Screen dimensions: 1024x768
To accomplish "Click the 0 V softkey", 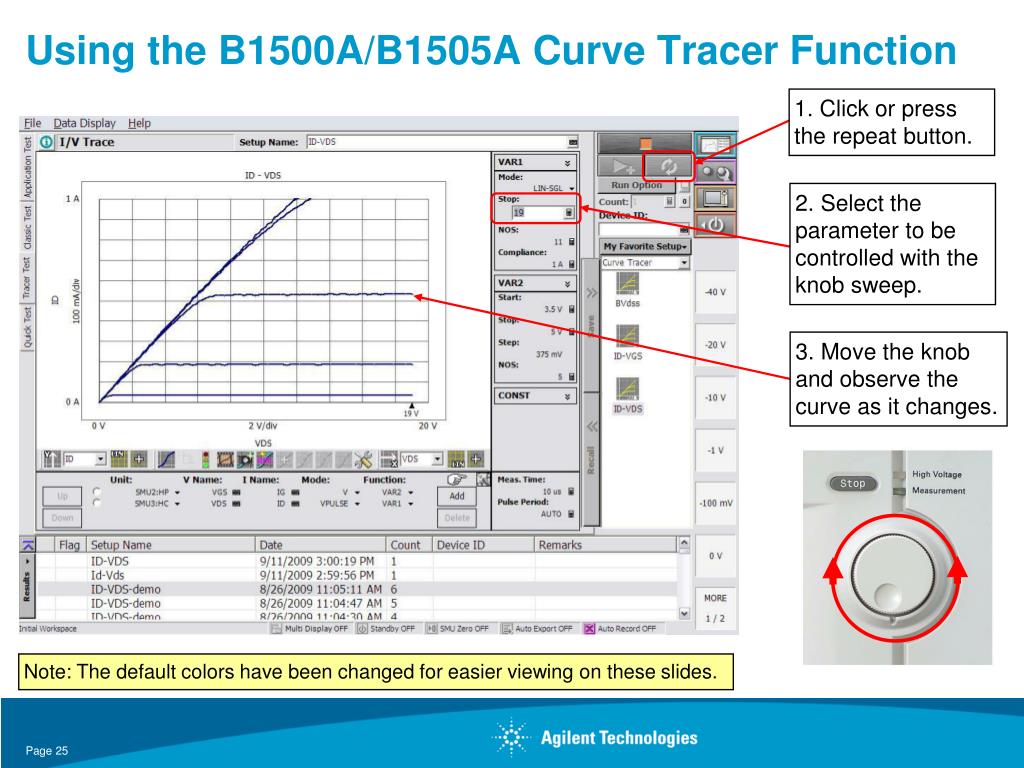I will click(715, 556).
